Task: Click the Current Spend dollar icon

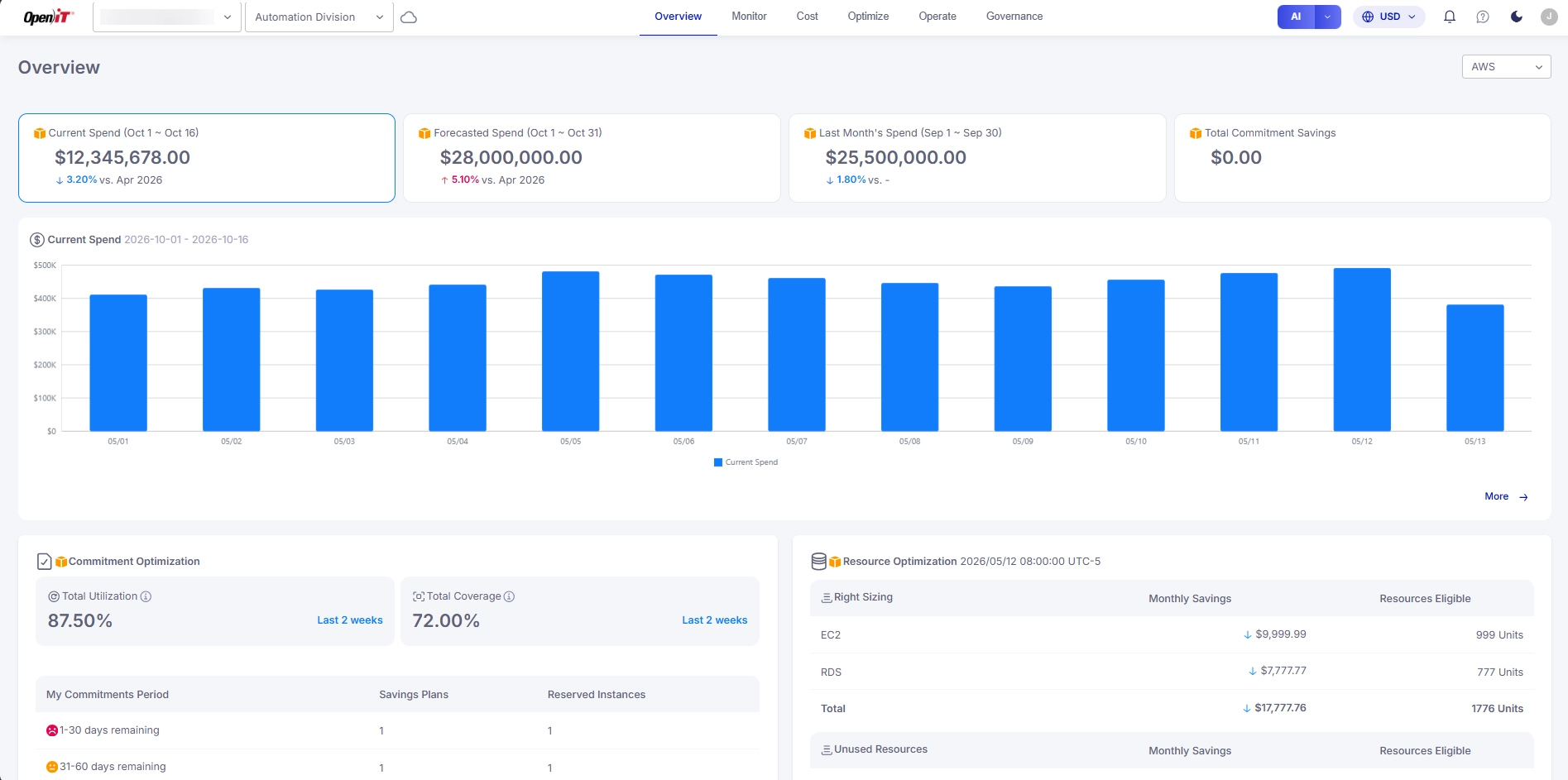Action: pyautogui.click(x=37, y=240)
